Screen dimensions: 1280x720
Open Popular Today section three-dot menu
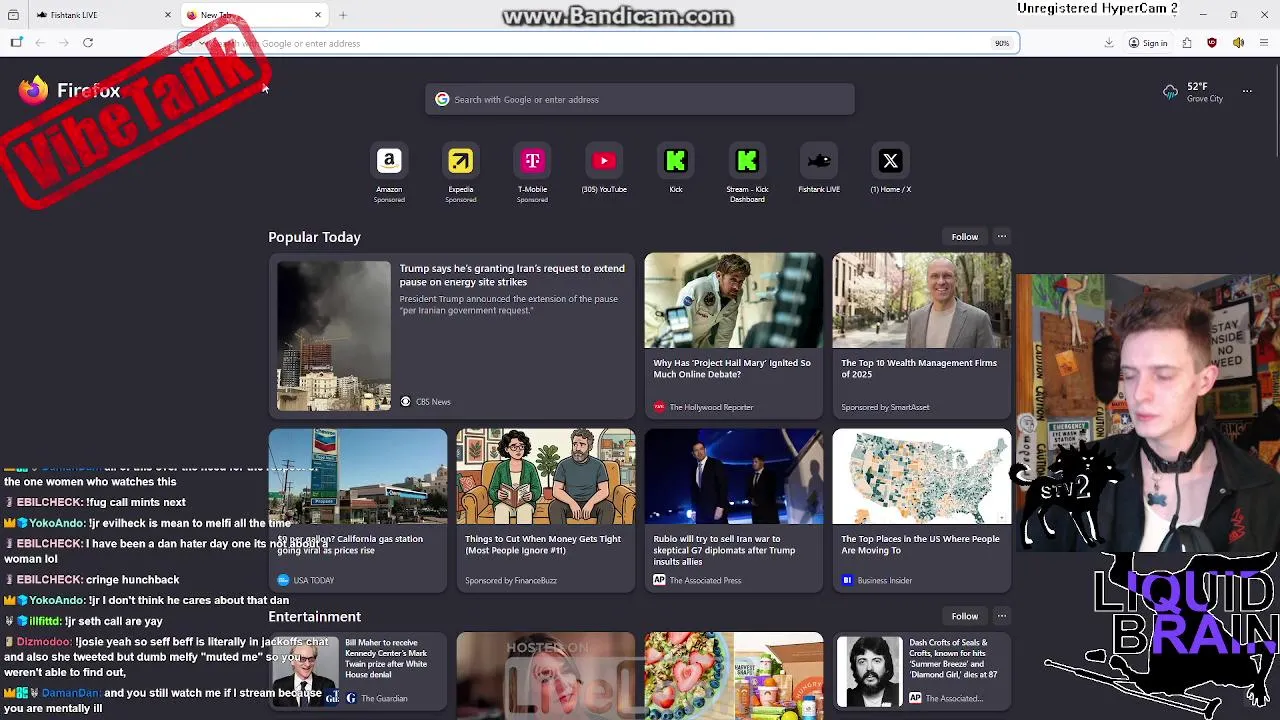click(x=1001, y=237)
